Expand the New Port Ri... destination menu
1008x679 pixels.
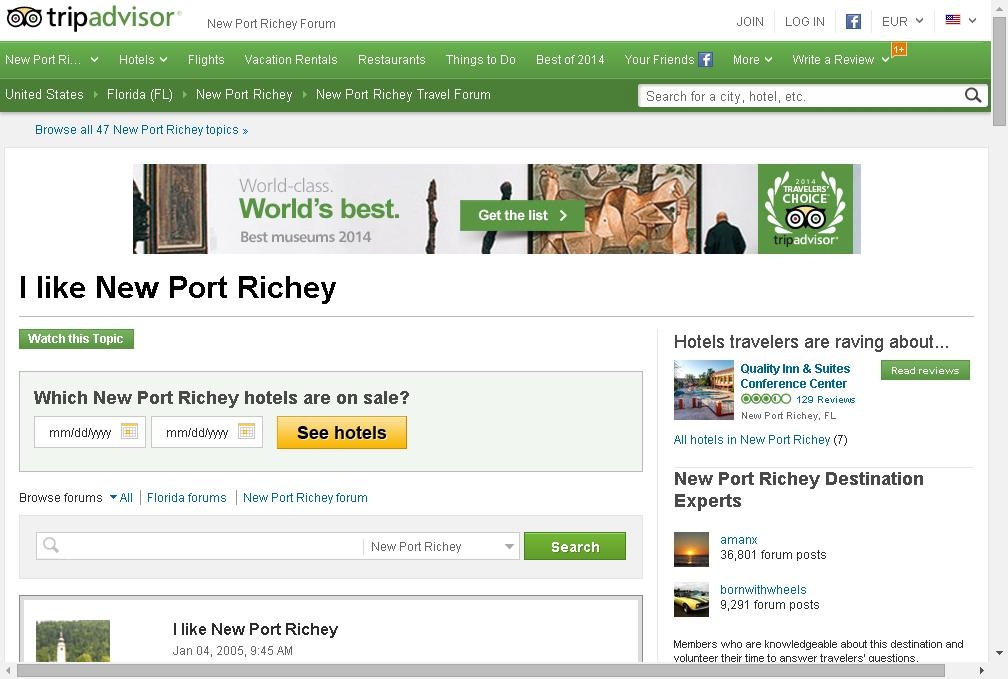51,60
